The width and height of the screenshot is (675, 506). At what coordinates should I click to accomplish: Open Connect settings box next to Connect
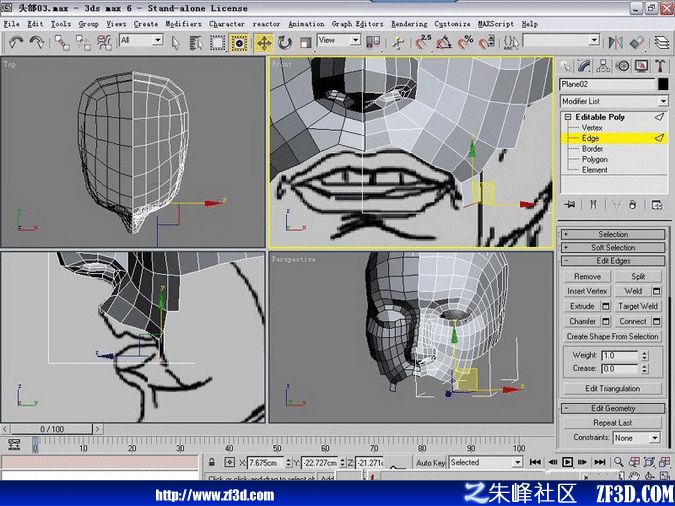pyautogui.click(x=656, y=321)
